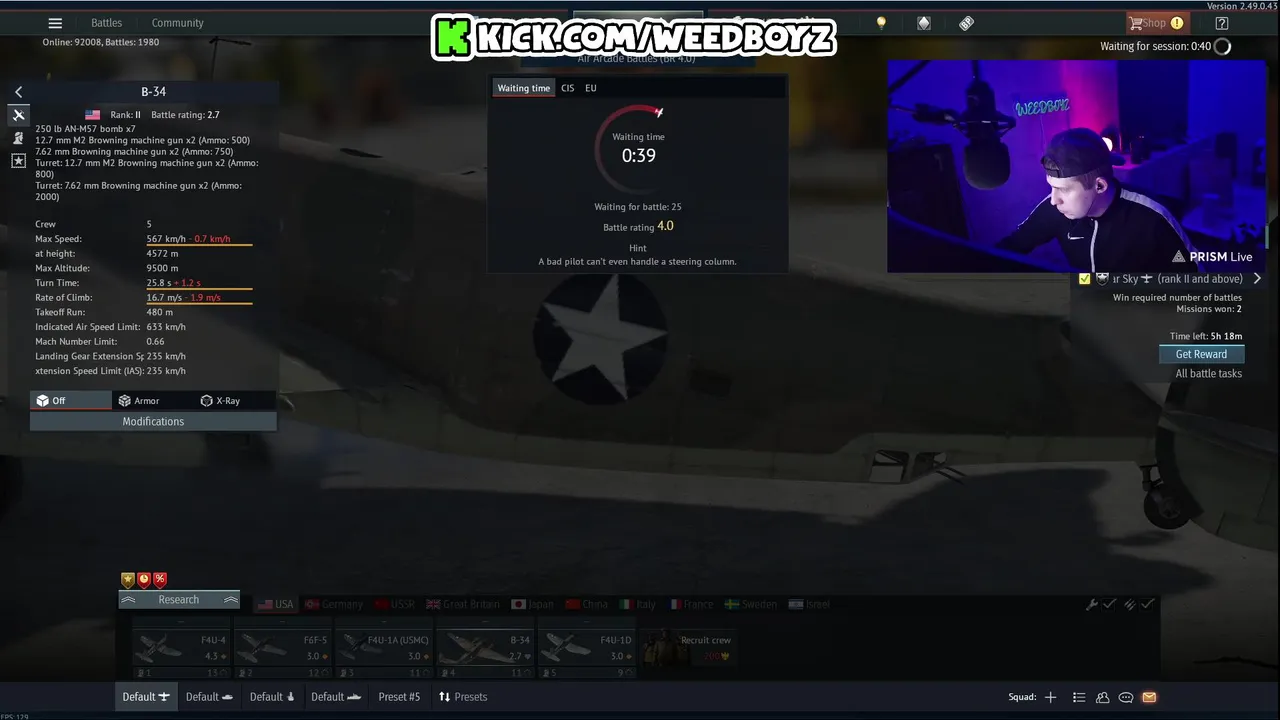Viewport: 1280px width, 720px height.
Task: Click the gold star booster badge
Action: click(127, 579)
